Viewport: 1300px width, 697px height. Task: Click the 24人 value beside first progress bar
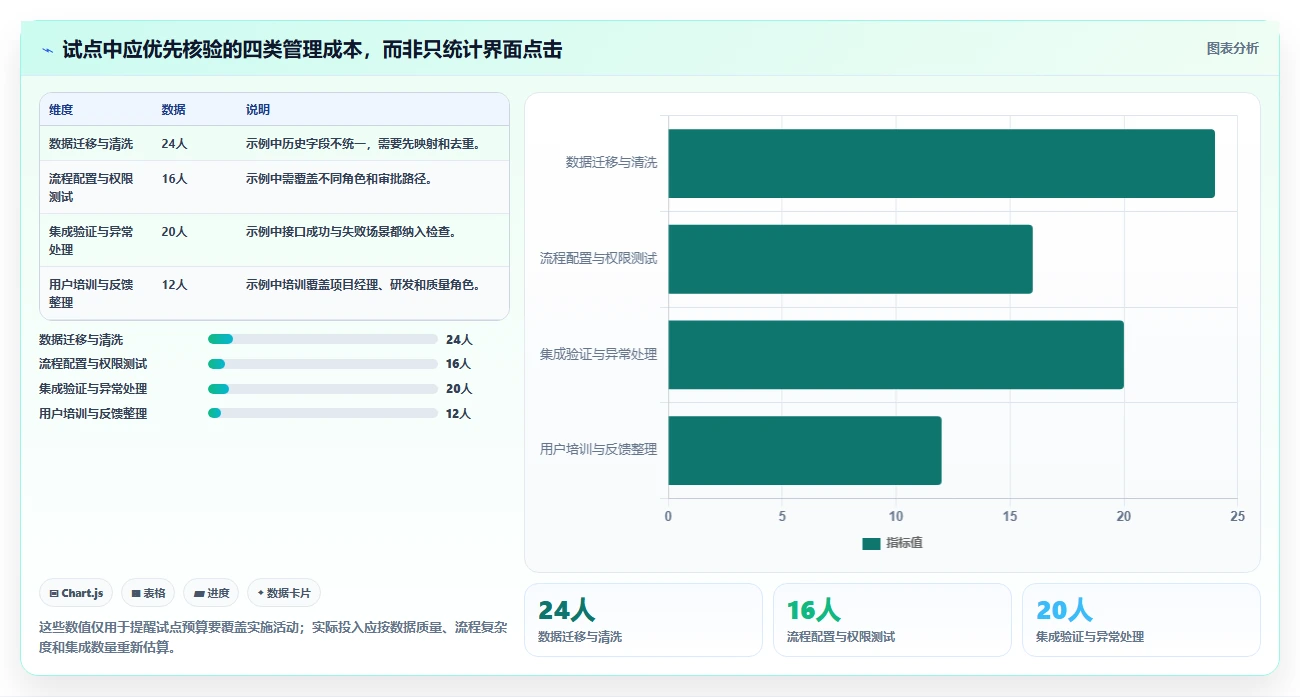(458, 340)
